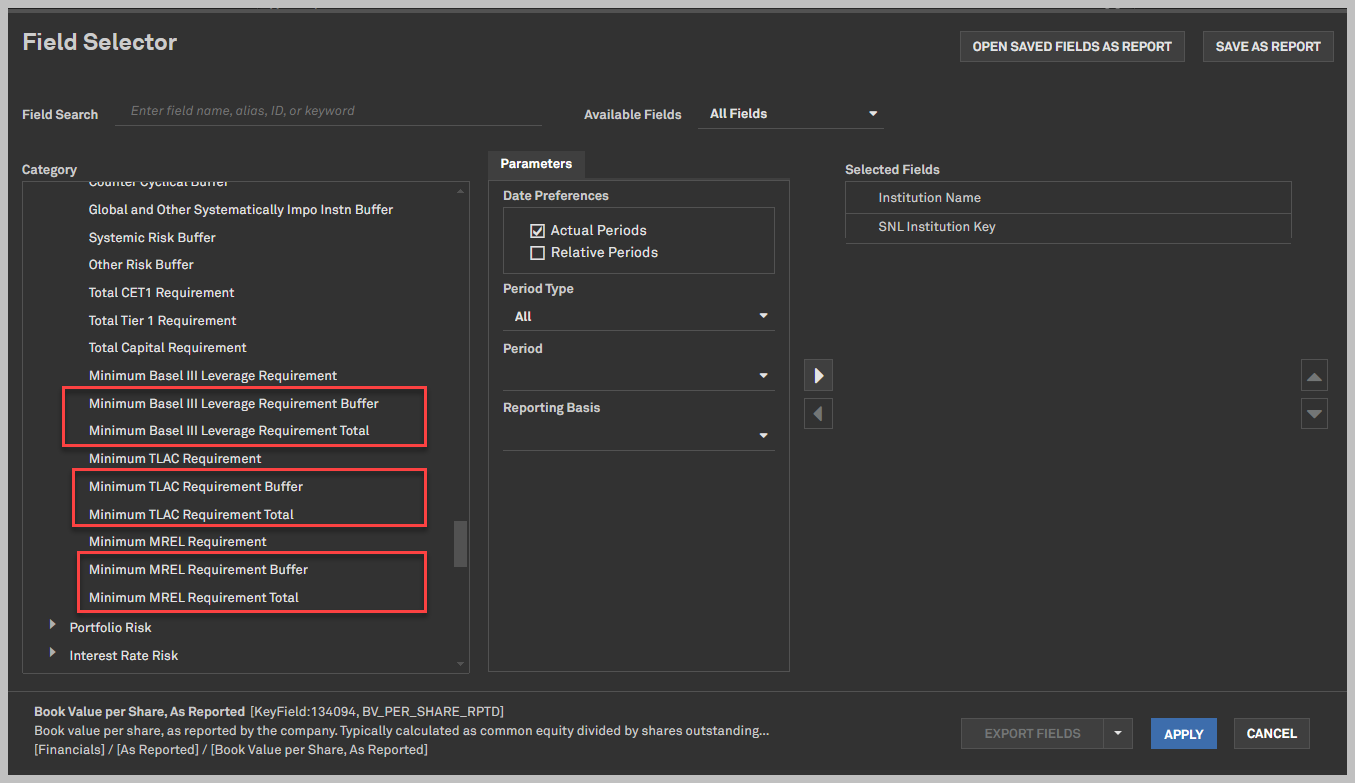Click the Apply button

1183,734
